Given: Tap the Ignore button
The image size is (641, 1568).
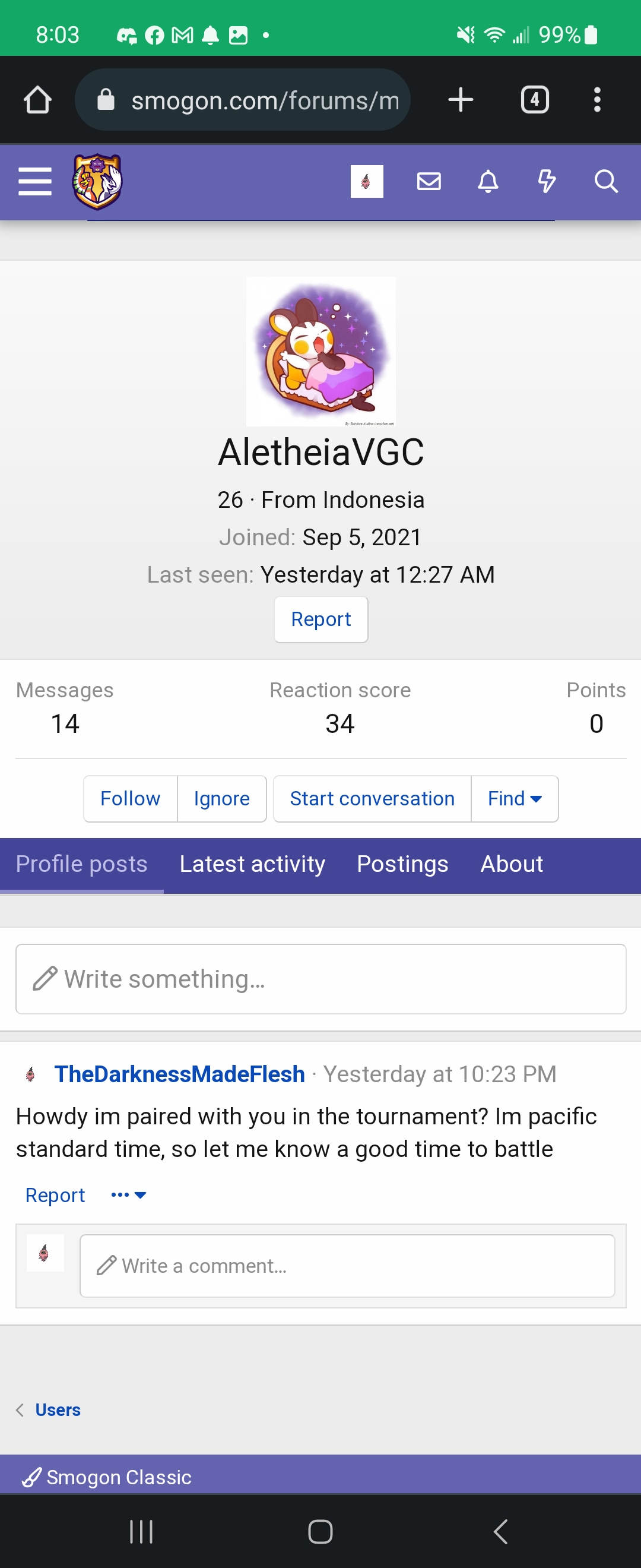Looking at the screenshot, I should (222, 799).
